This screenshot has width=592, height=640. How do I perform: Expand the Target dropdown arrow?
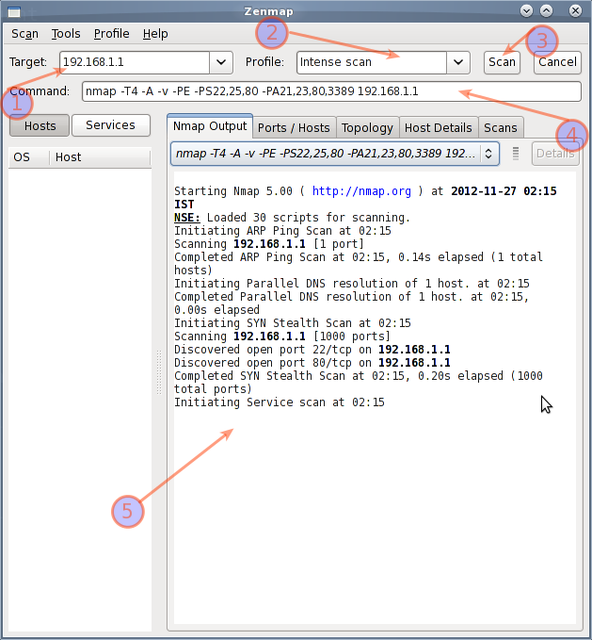tap(221, 62)
